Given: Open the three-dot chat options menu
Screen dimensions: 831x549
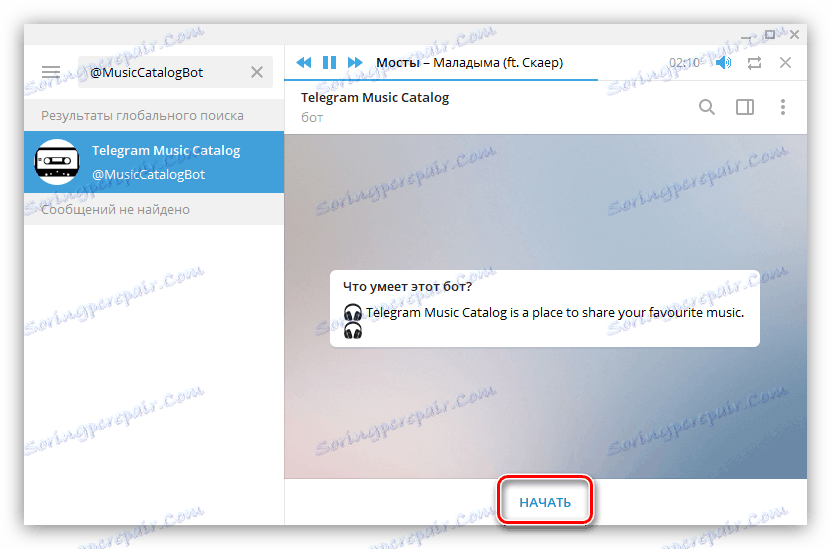Looking at the screenshot, I should point(783,107).
